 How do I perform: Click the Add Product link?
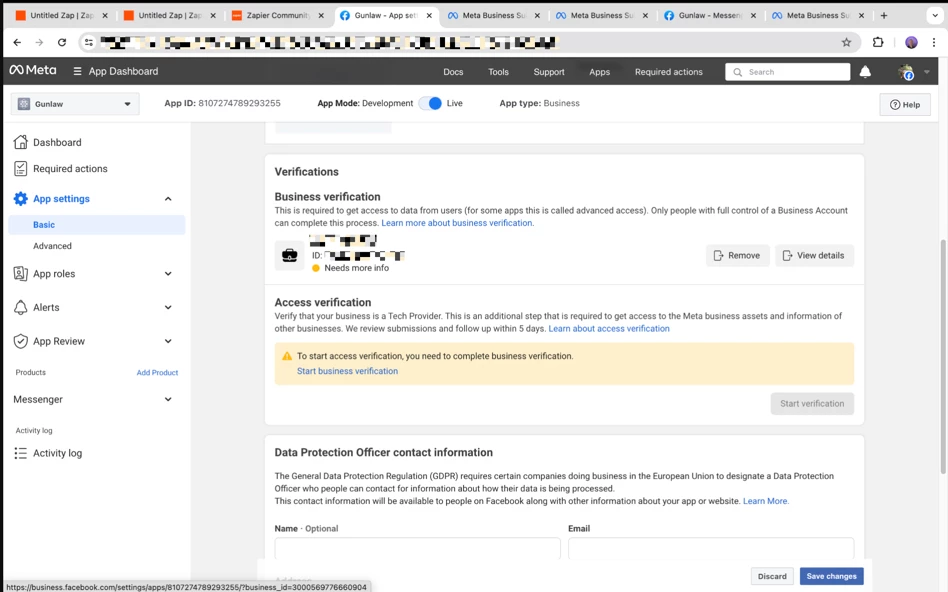point(157,372)
